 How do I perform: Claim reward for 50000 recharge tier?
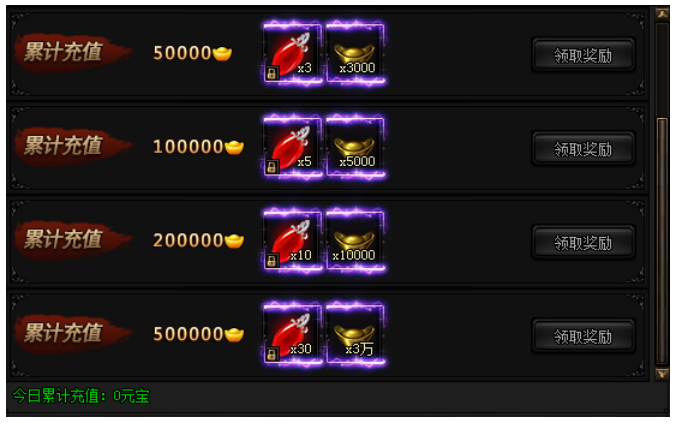click(583, 55)
